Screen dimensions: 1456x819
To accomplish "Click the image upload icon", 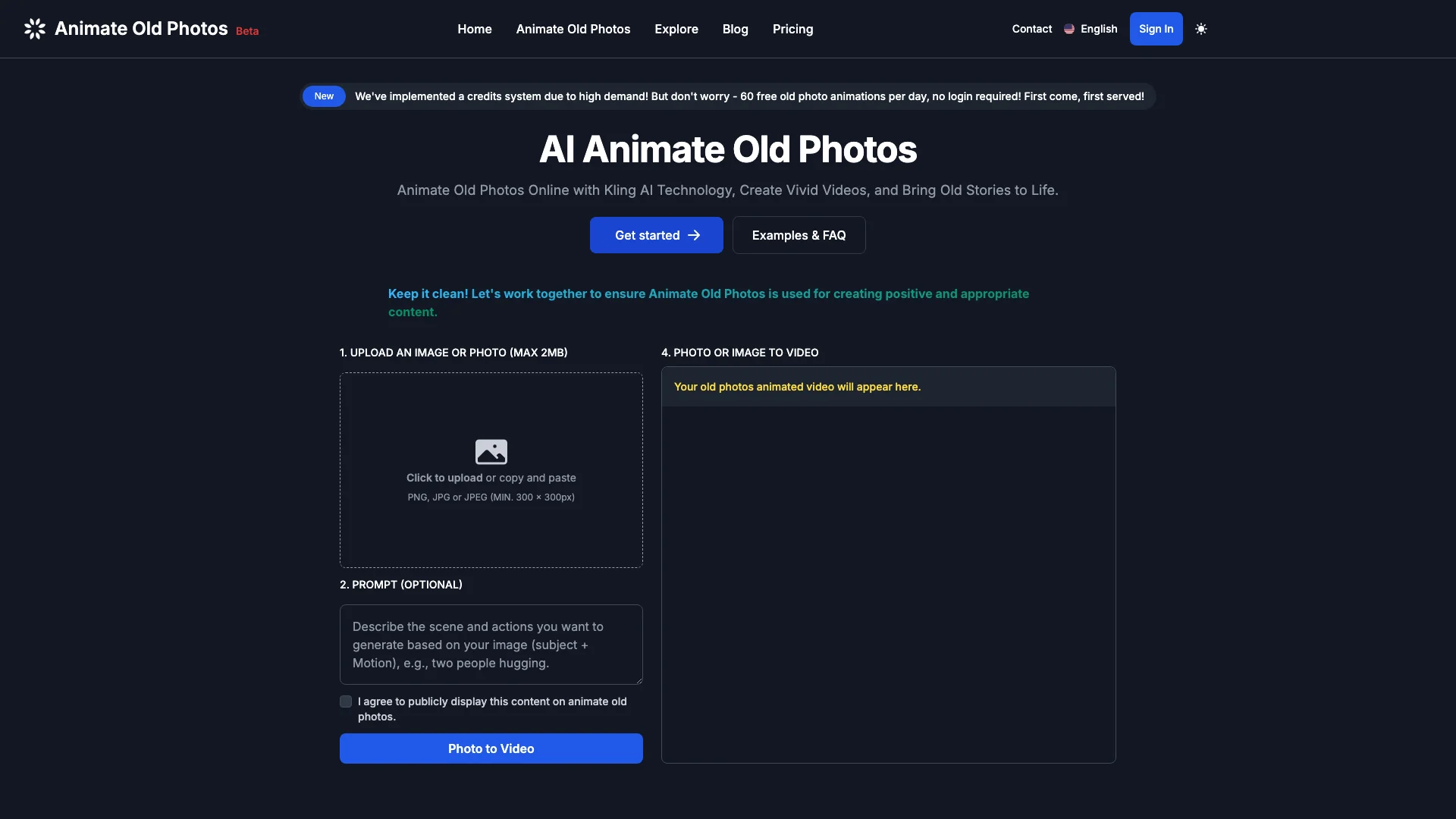I will [x=491, y=451].
